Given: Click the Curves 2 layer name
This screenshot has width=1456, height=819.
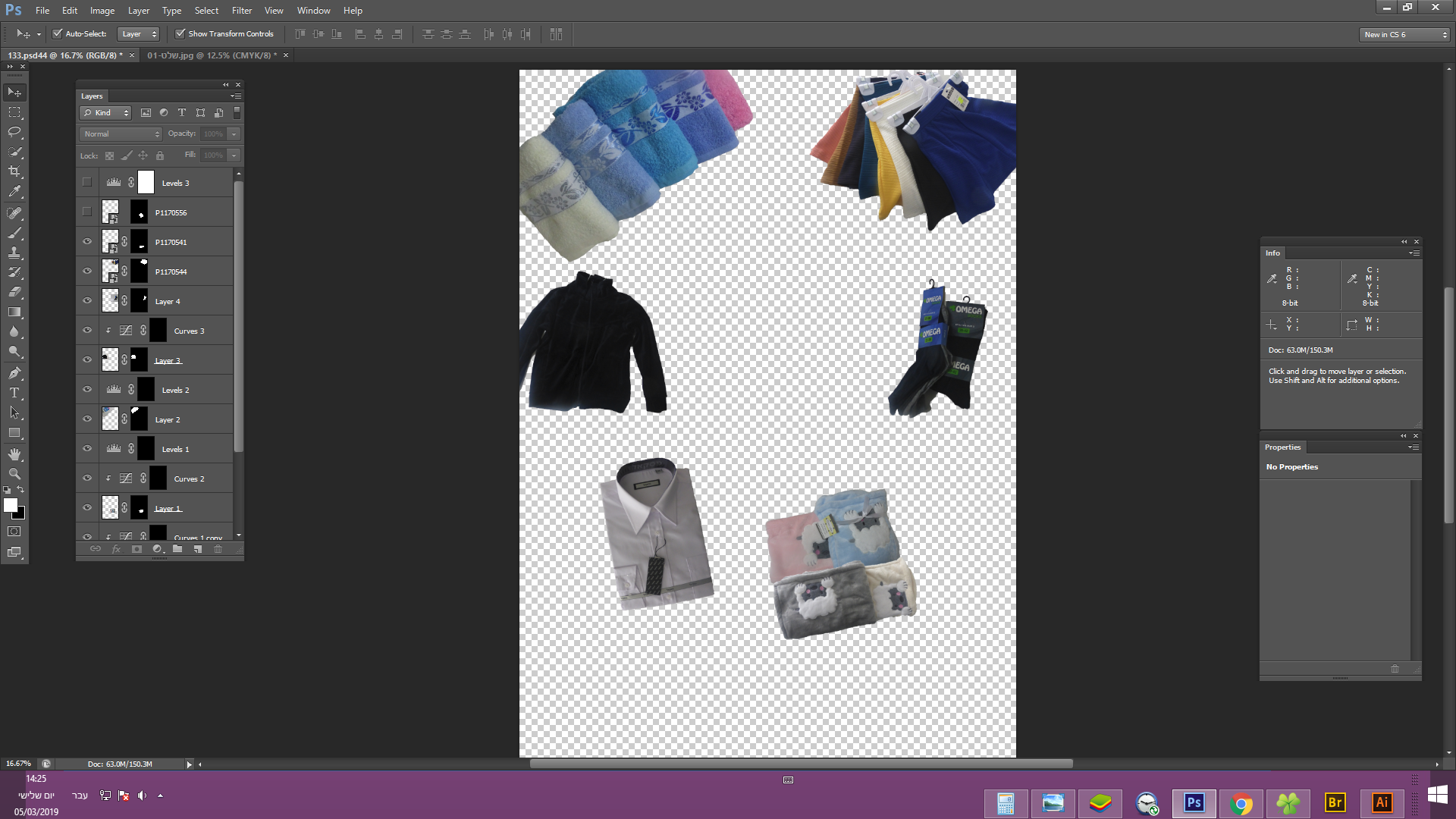Looking at the screenshot, I should coord(190,479).
